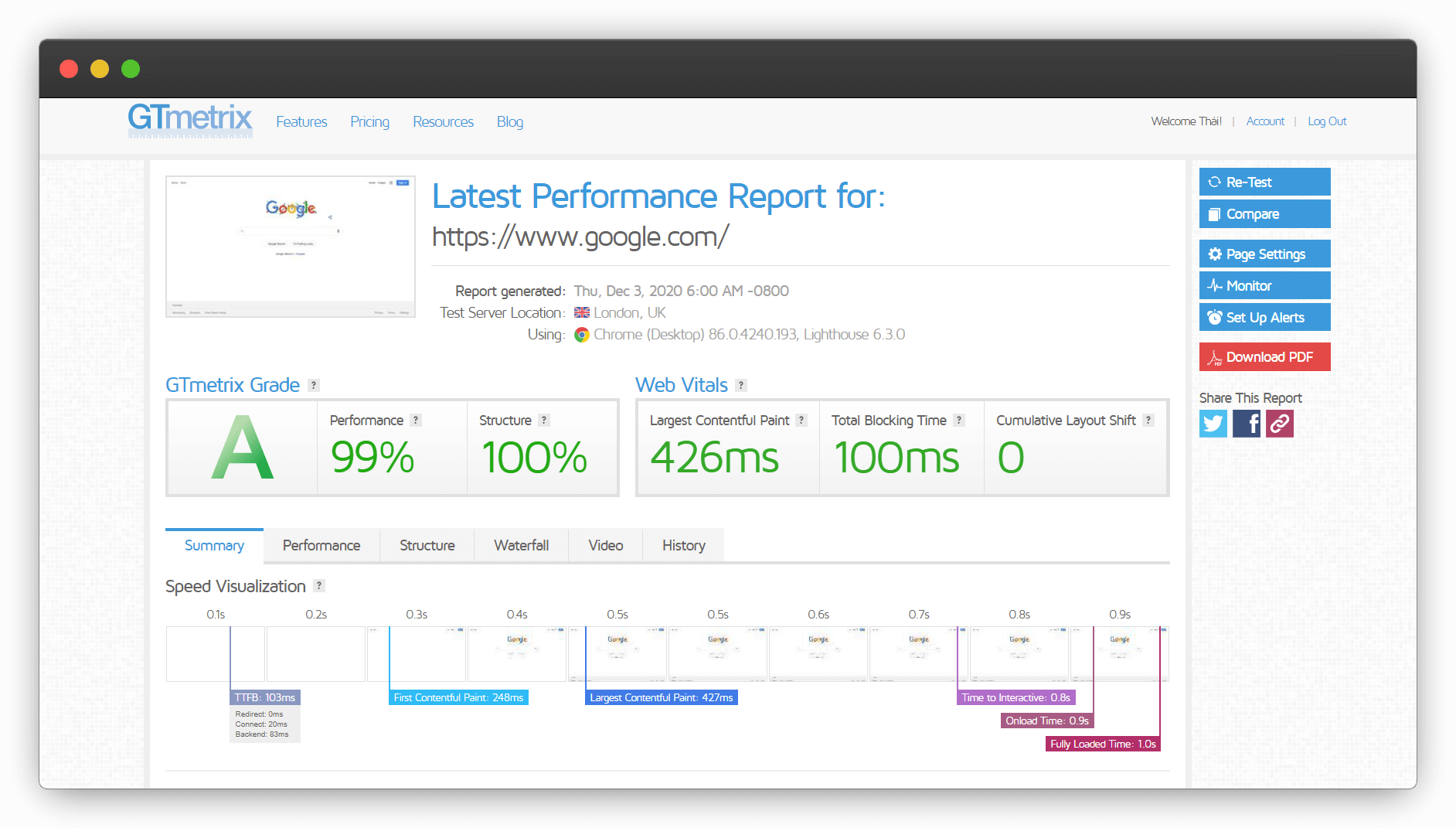This screenshot has height=828, width=1456.
Task: Click the 100% Structure score
Action: [x=535, y=457]
